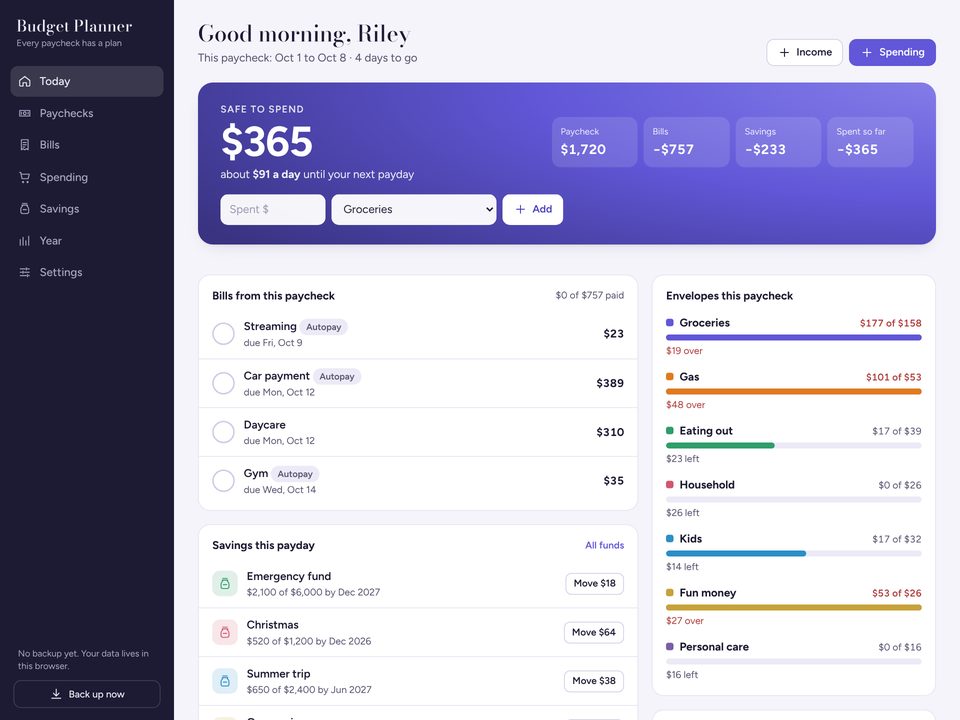Open Savings in the sidebar

(x=87, y=209)
